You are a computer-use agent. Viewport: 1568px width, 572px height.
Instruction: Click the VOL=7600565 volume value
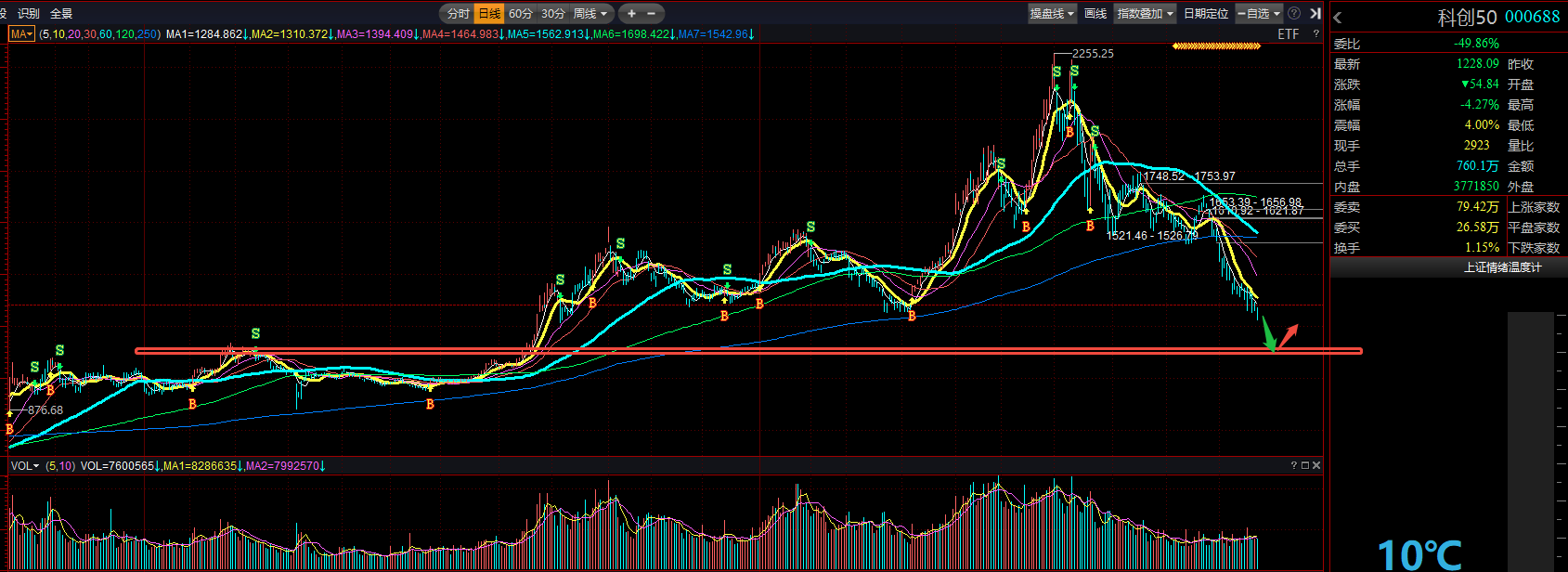coord(117,465)
